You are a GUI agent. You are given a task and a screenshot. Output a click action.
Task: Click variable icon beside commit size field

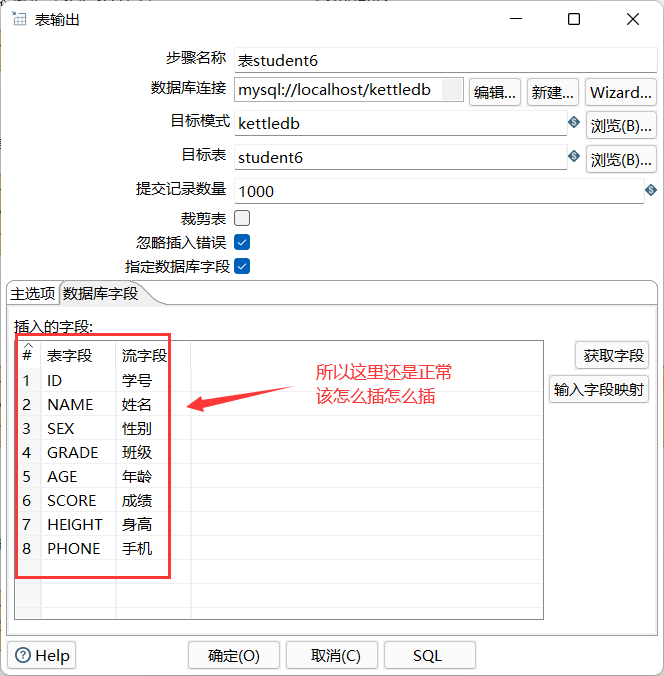click(x=651, y=189)
